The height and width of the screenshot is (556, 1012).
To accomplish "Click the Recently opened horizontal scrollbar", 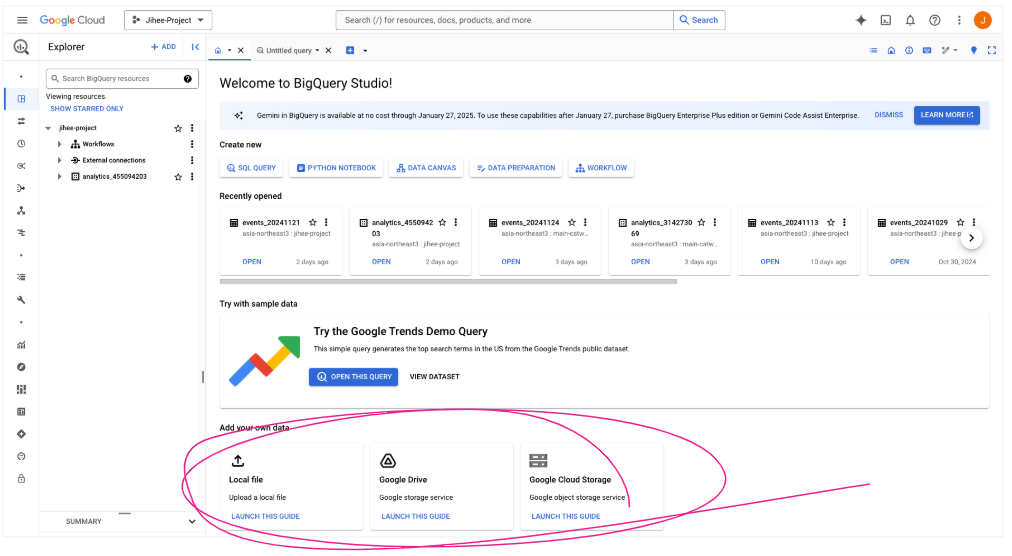I will [x=448, y=282].
